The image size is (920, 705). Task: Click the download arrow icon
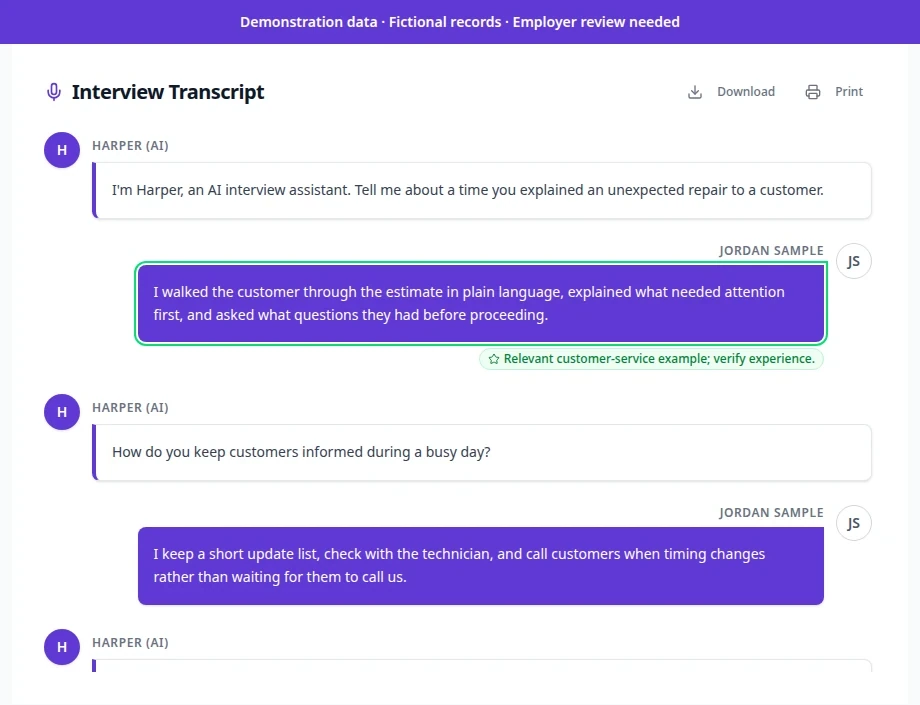point(695,92)
